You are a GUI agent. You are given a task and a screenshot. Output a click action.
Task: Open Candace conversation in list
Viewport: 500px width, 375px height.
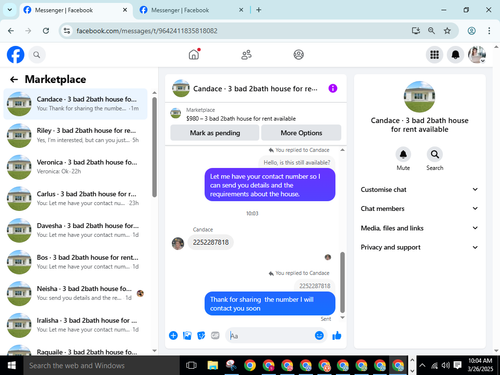pyautogui.click(x=75, y=104)
